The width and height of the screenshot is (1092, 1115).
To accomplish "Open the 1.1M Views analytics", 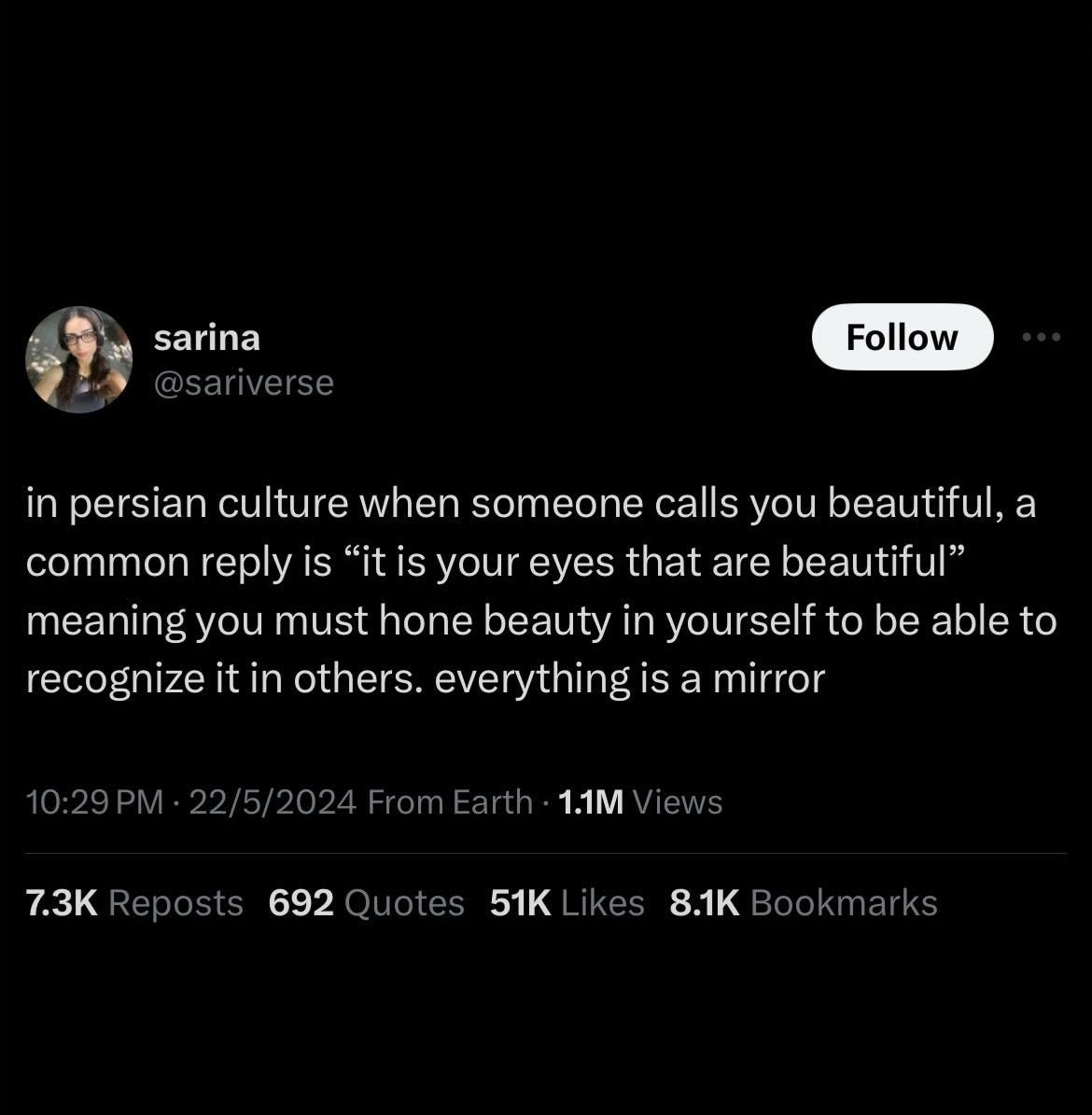I will (640, 802).
